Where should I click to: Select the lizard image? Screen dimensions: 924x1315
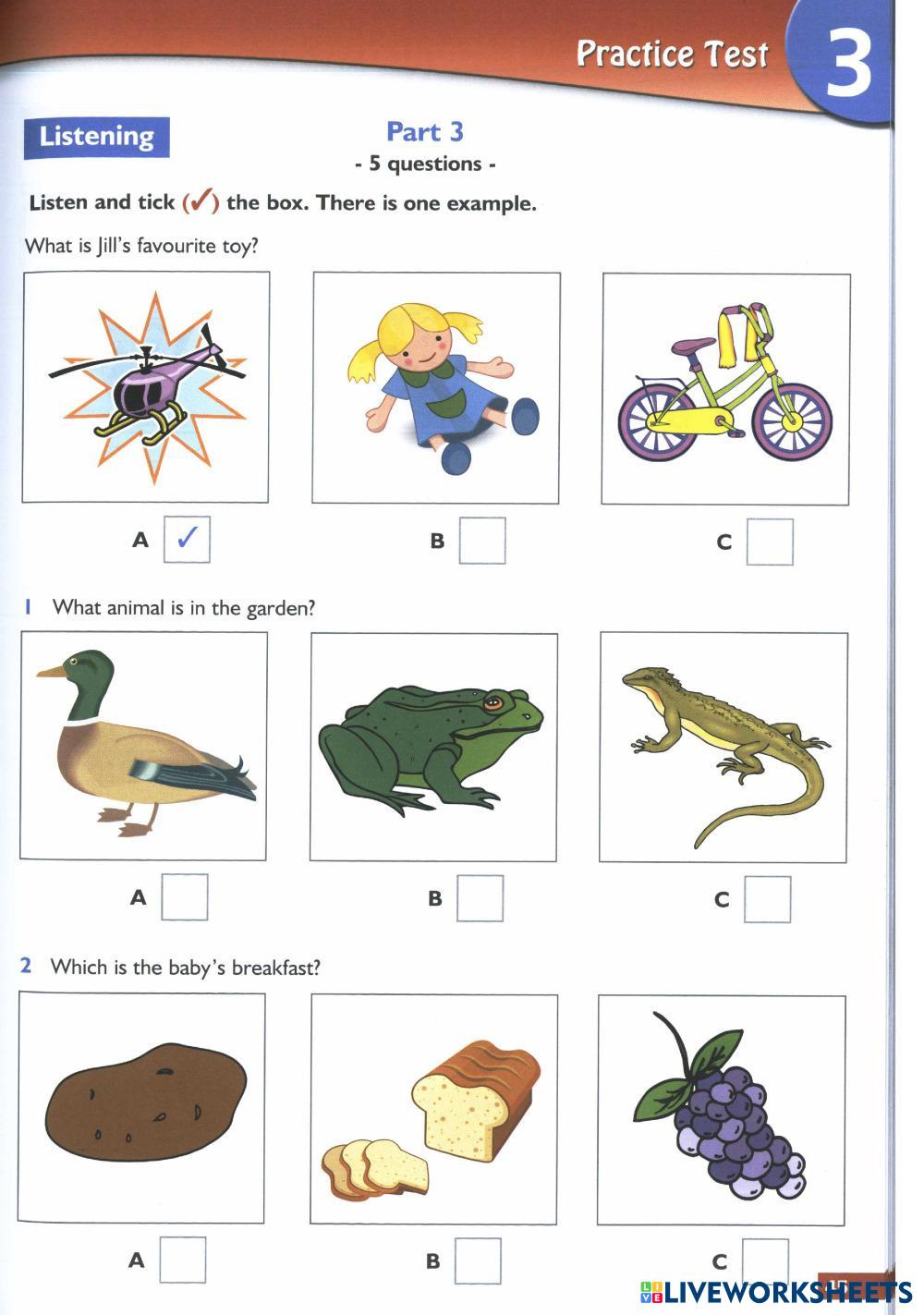723,748
